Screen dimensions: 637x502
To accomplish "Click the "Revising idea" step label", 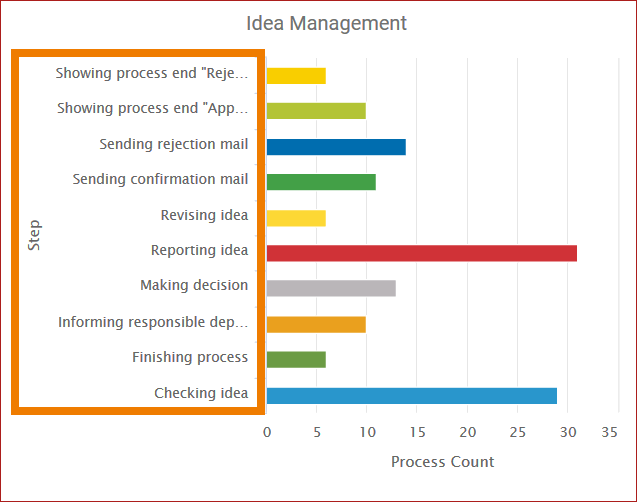I will (204, 215).
